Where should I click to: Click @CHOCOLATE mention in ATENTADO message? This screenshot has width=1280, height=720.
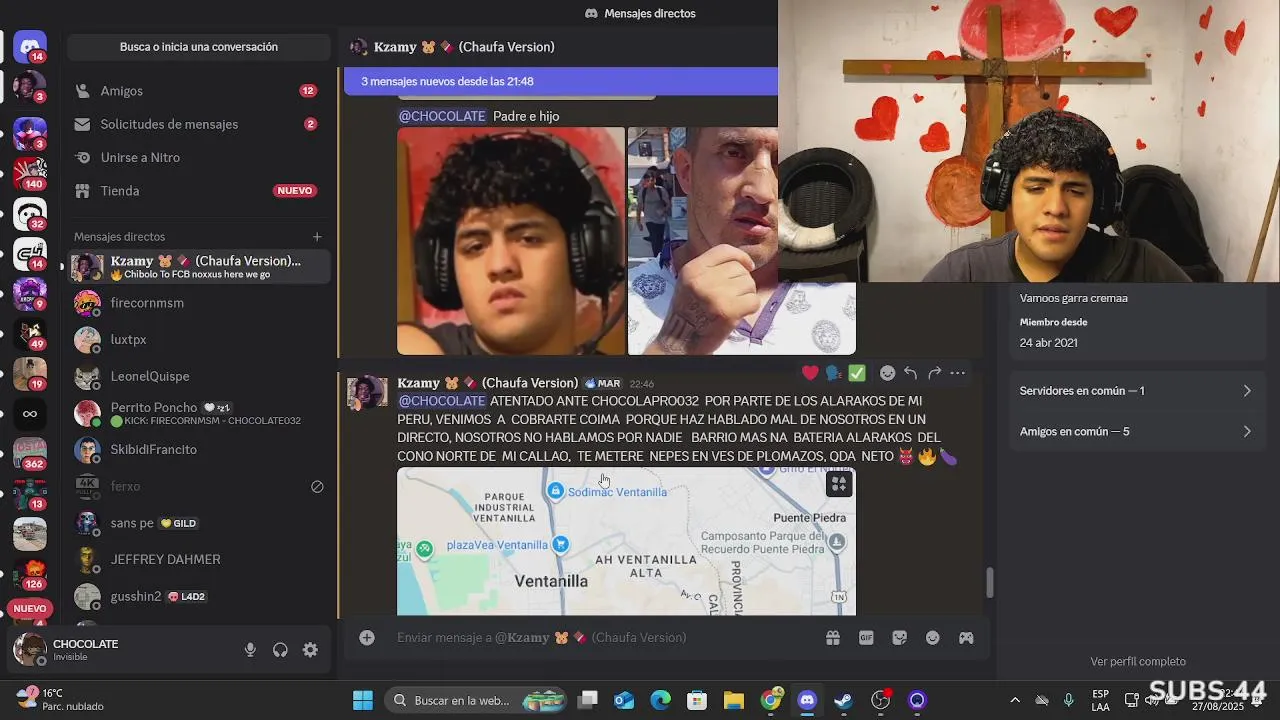(x=442, y=401)
